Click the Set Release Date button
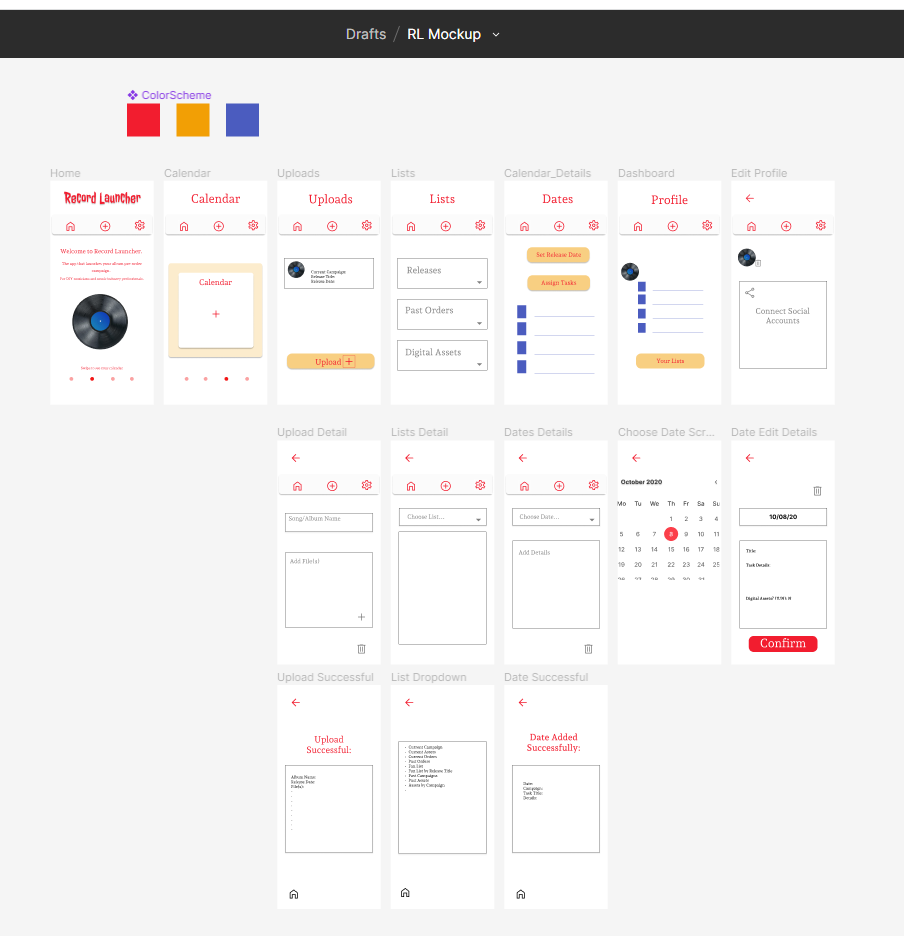The width and height of the screenshot is (904, 936). 558,255
